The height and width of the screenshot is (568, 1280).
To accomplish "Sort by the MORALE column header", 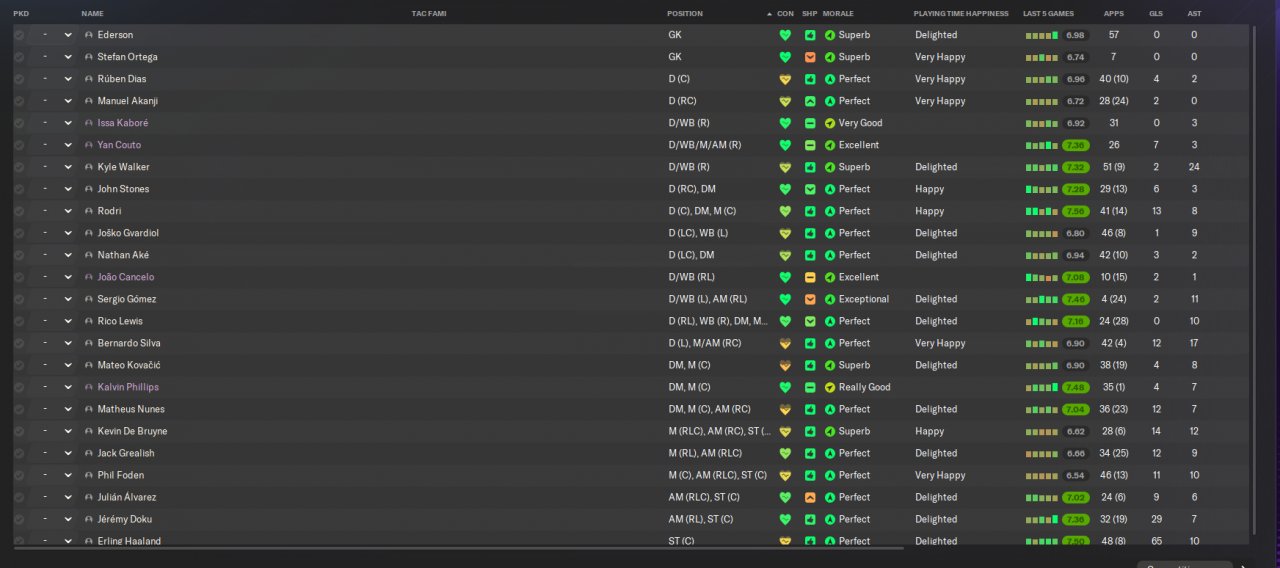I will pyautogui.click(x=838, y=14).
